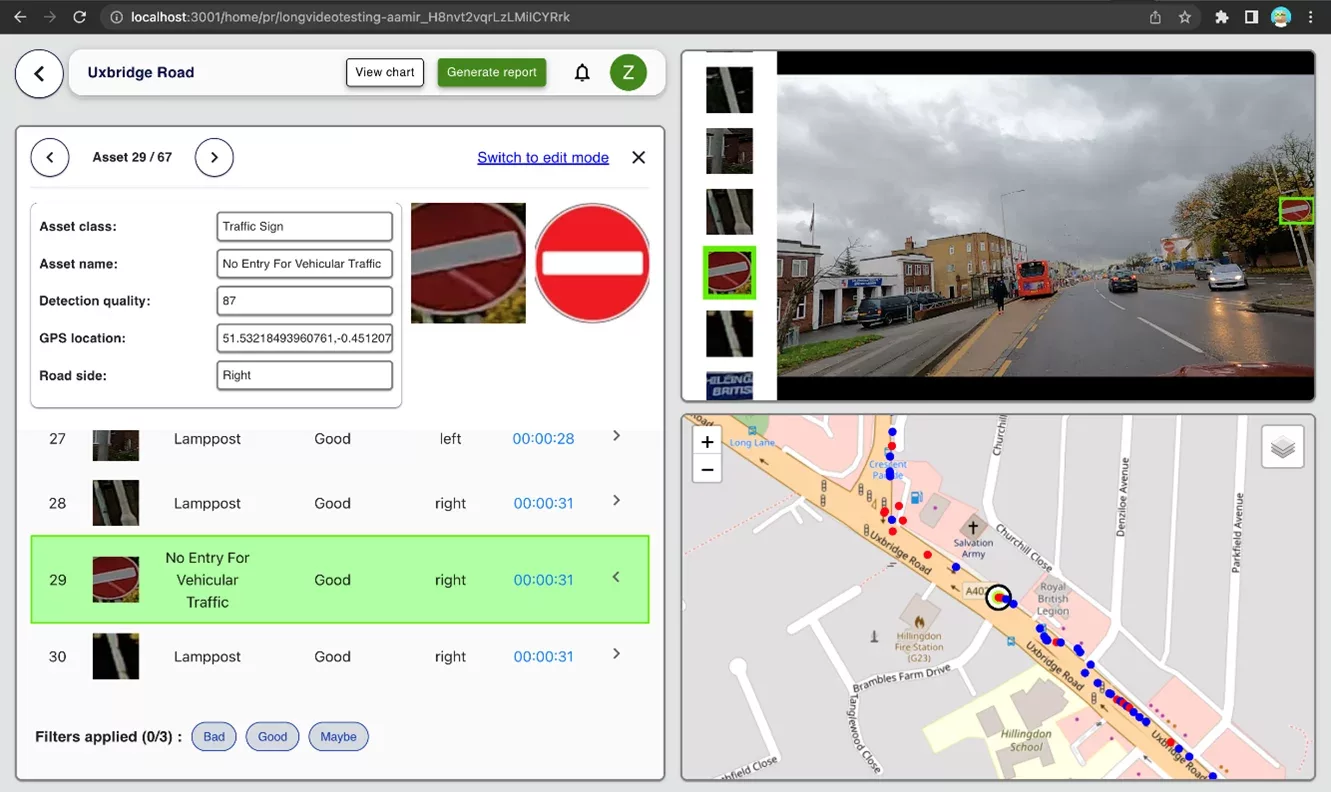Close the asset details panel
1331x792 pixels.
pos(638,158)
